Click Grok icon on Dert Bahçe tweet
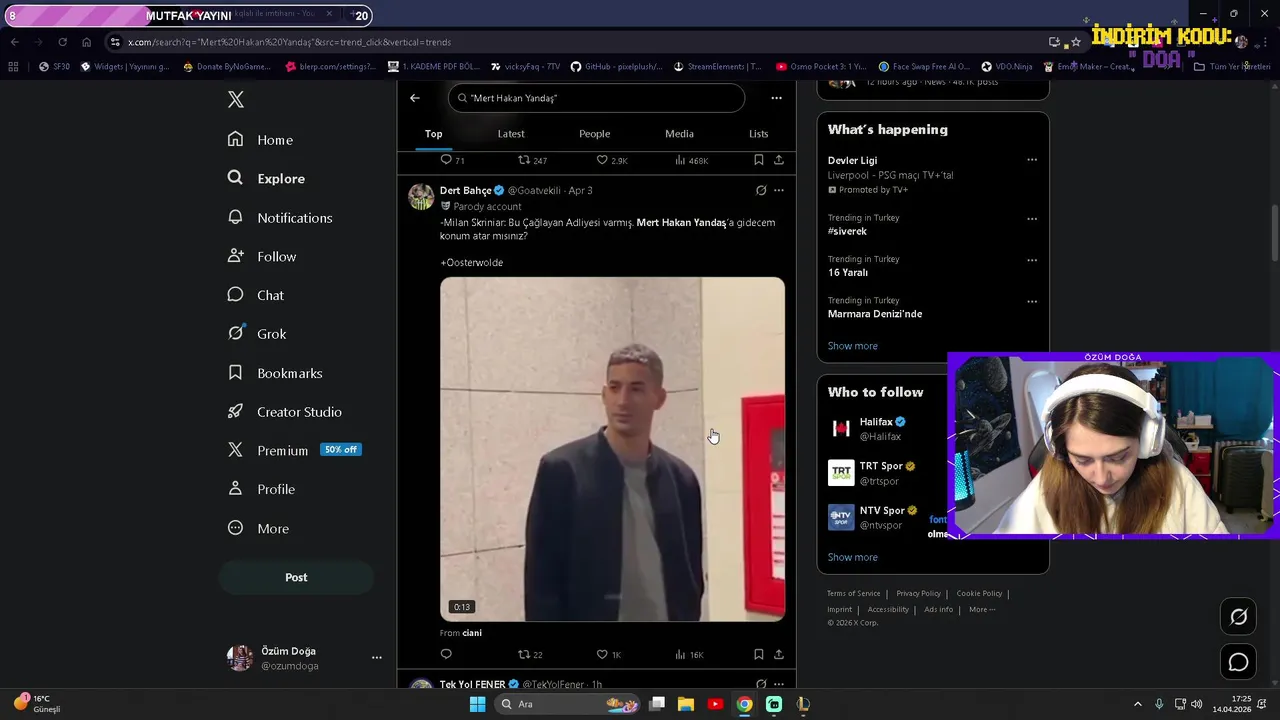The height and width of the screenshot is (720, 1280). click(761, 190)
